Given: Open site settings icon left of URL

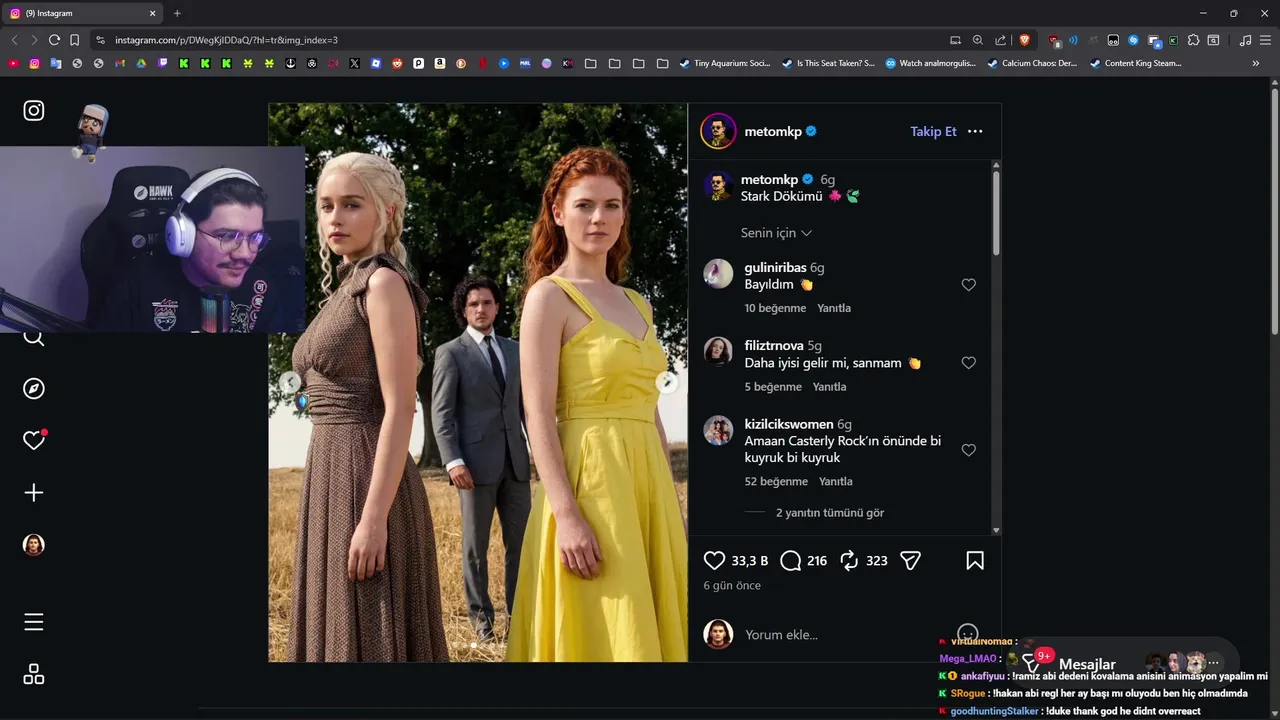Looking at the screenshot, I should tap(100, 40).
